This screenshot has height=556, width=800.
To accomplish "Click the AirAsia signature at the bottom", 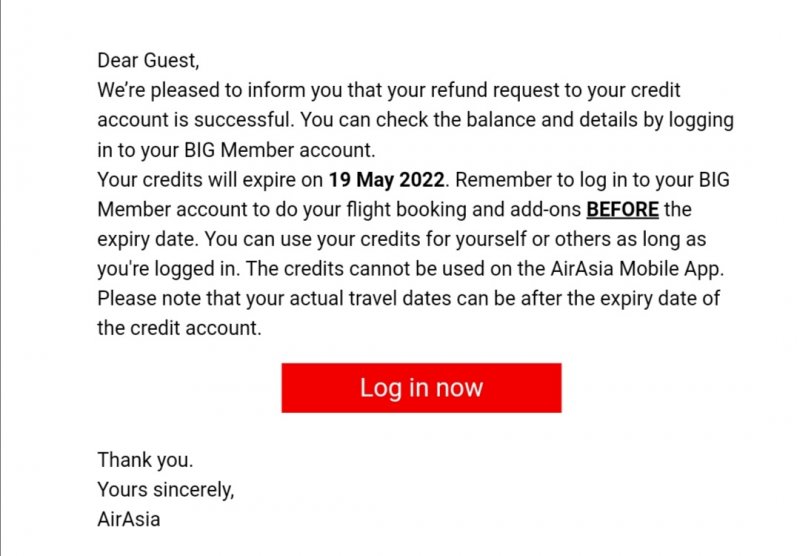I will click(x=129, y=519).
